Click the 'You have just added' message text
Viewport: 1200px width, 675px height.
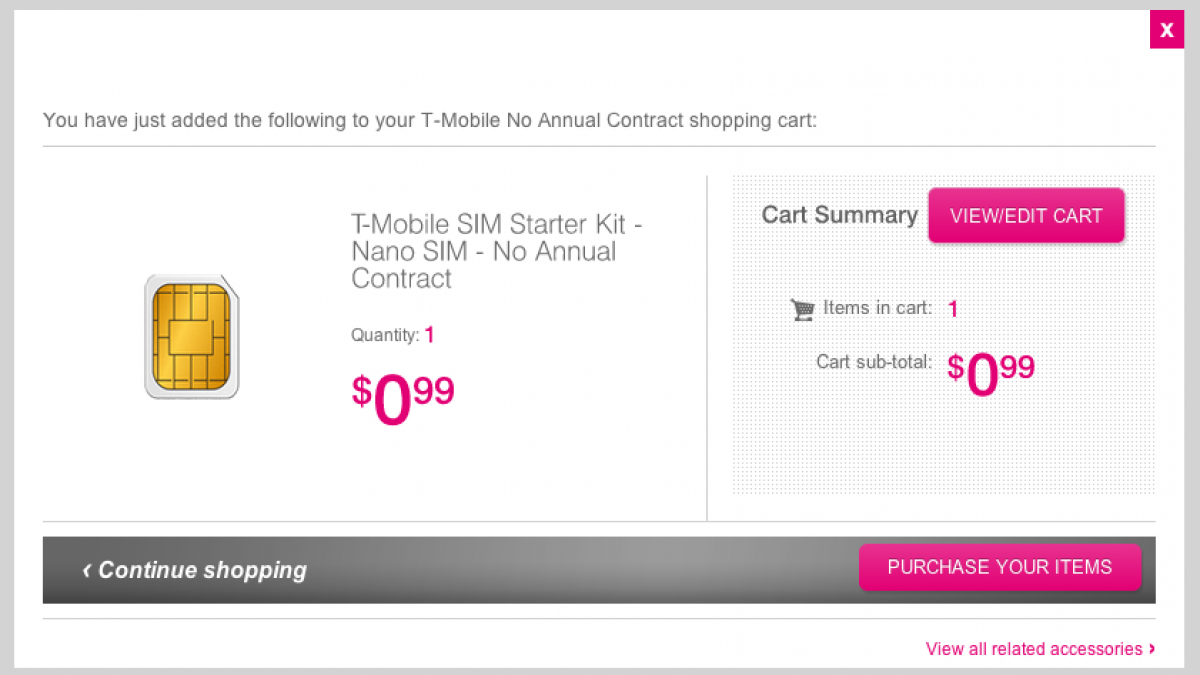(430, 121)
